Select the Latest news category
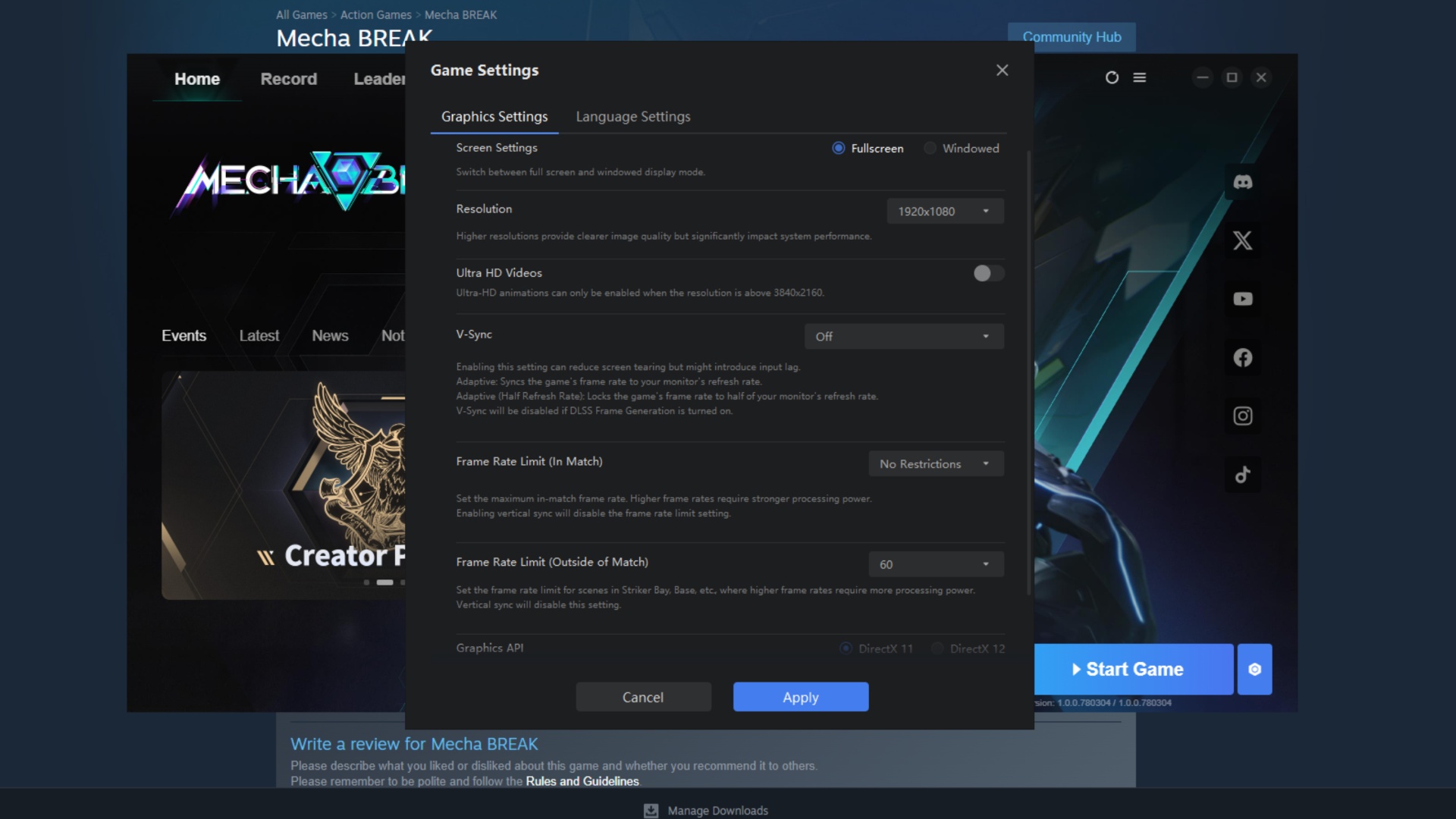Image resolution: width=1456 pixels, height=819 pixels. 259,335
